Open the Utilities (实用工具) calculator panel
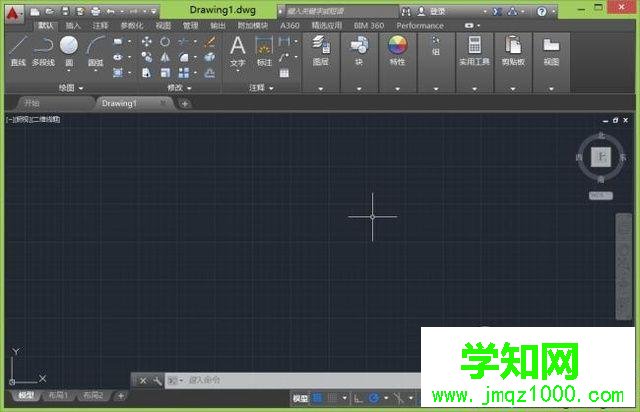The height and width of the screenshot is (412, 640). pyautogui.click(x=474, y=51)
